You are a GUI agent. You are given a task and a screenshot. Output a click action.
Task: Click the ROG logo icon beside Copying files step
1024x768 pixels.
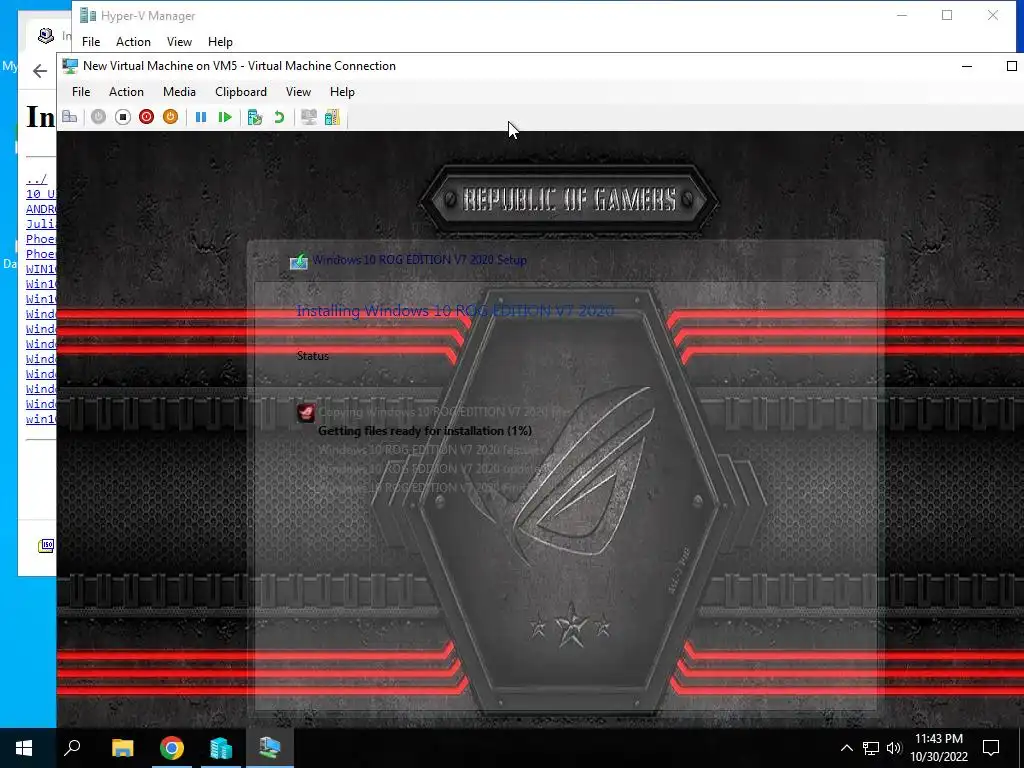pos(306,412)
